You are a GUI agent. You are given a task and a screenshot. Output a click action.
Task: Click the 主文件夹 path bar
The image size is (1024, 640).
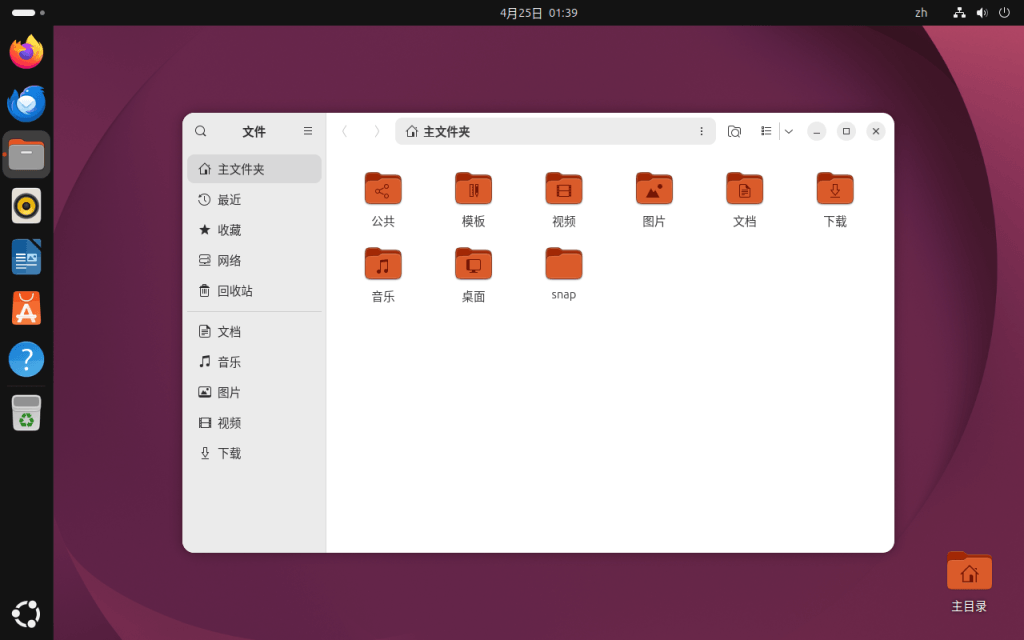(x=555, y=131)
